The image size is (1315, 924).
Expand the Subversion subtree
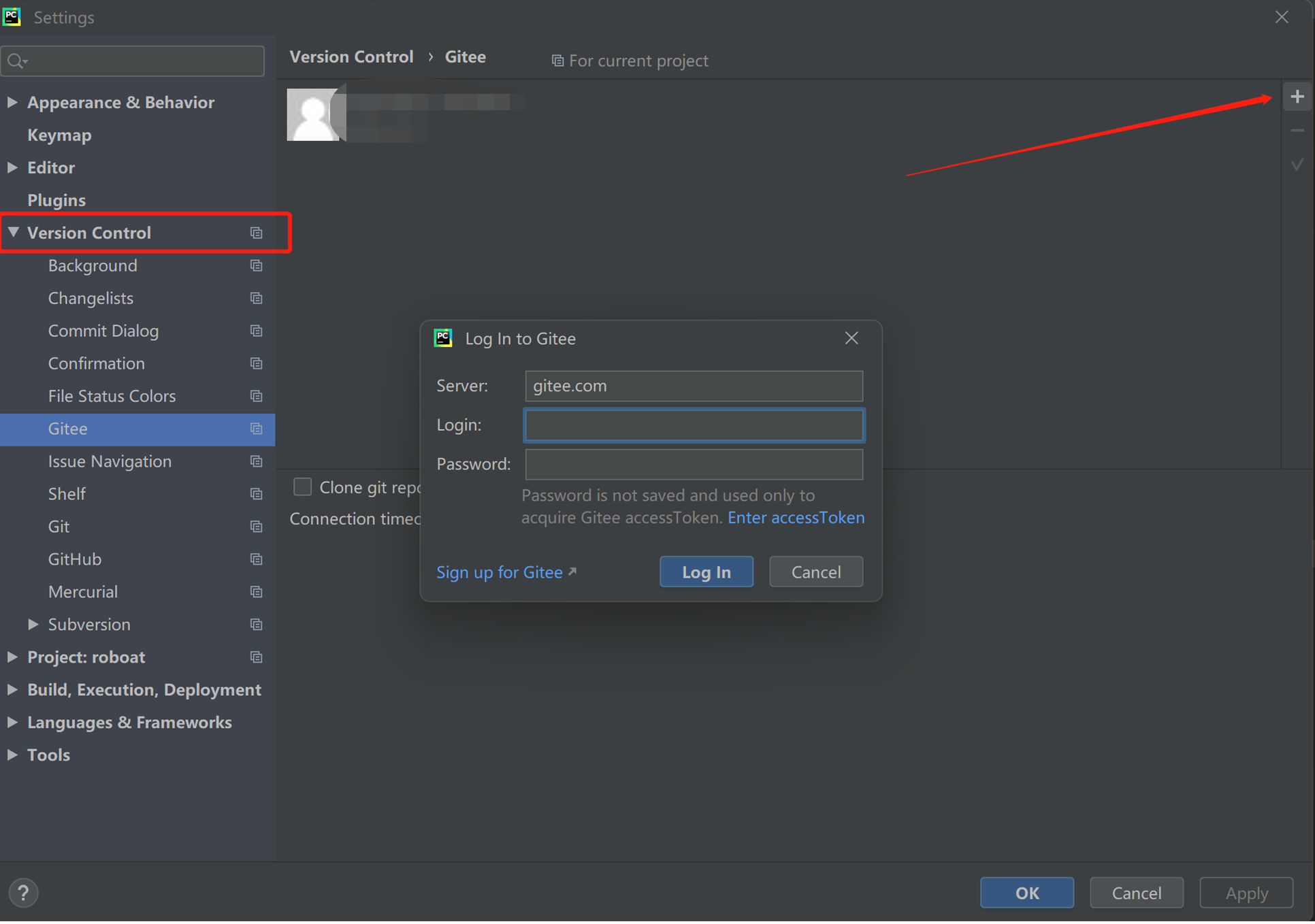pos(33,624)
